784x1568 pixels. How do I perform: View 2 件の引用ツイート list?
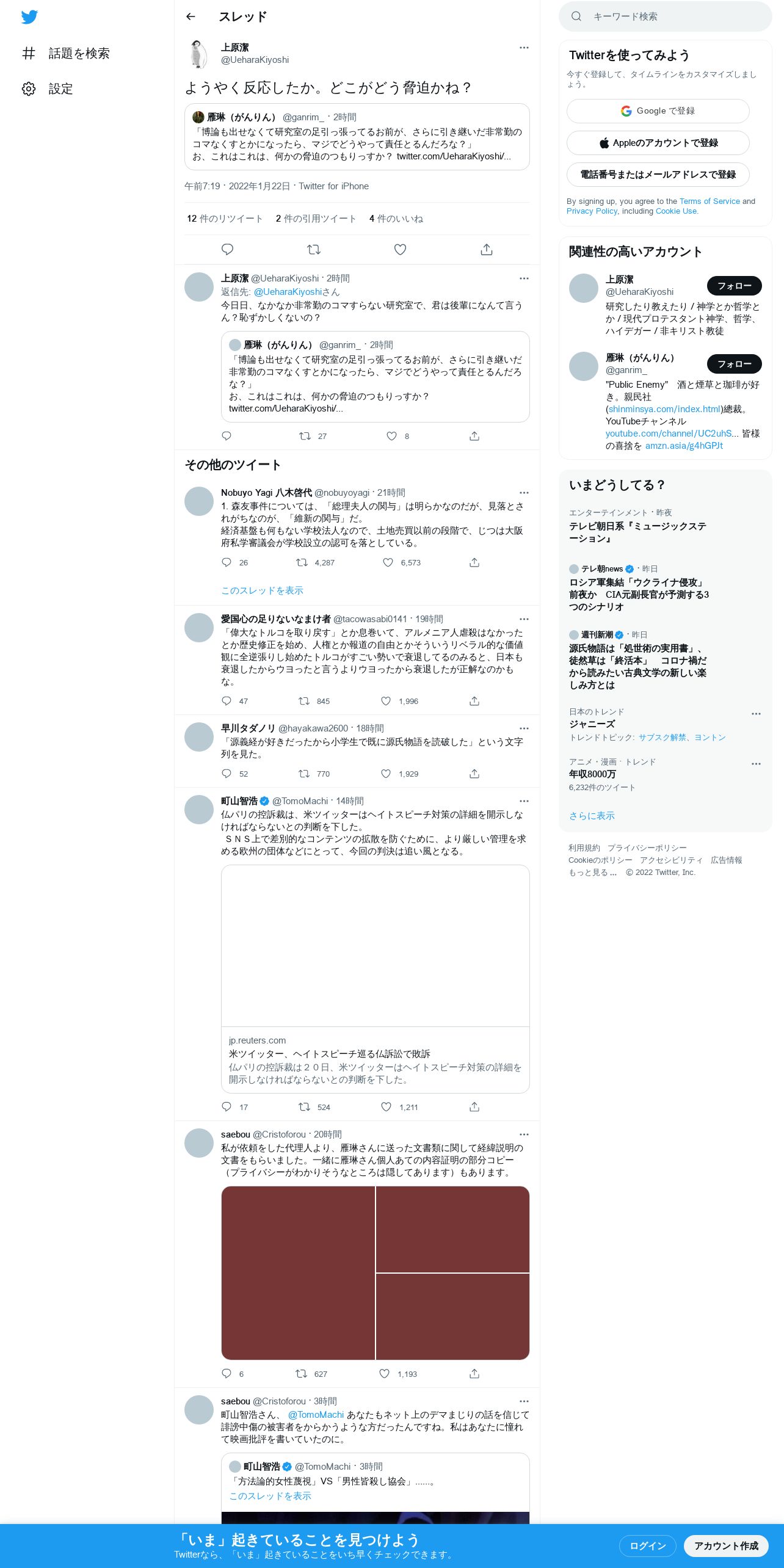(x=316, y=219)
